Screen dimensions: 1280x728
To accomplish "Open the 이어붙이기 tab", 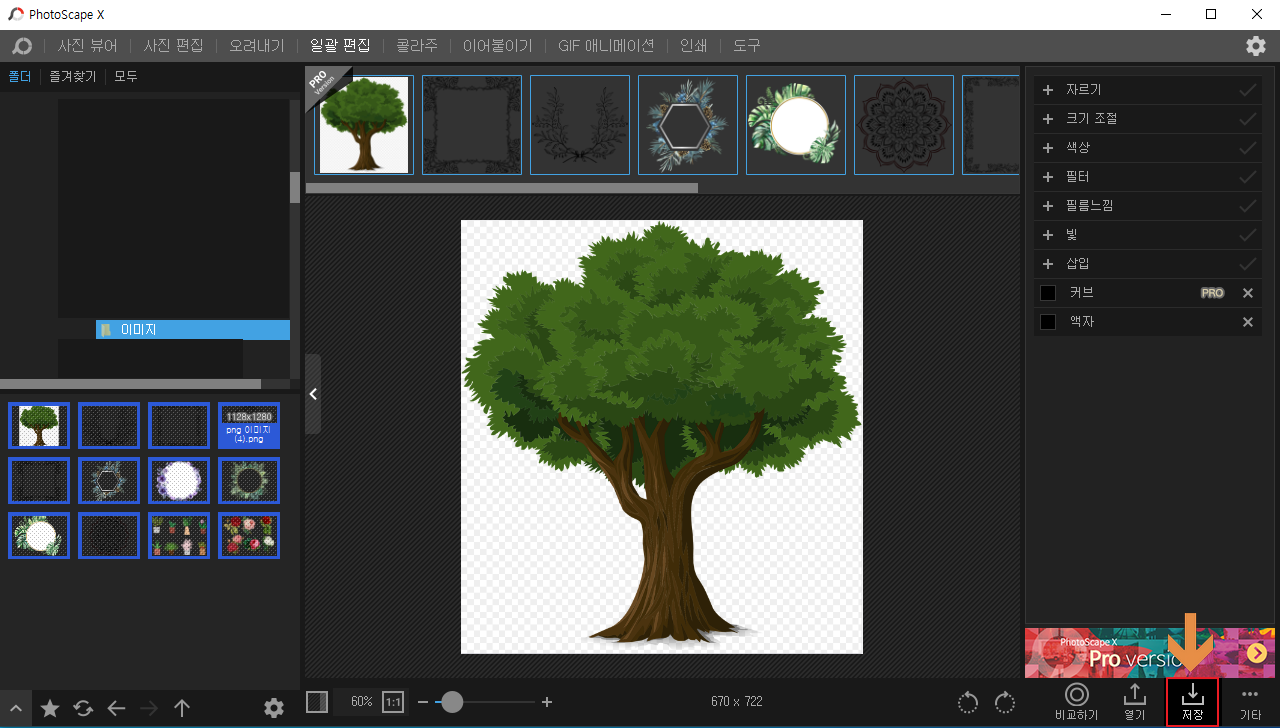I will (498, 46).
